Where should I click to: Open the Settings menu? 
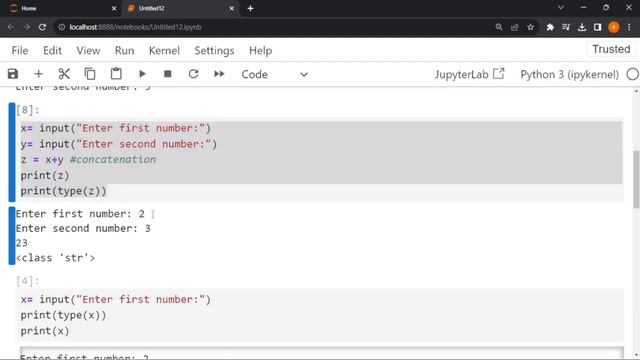[x=214, y=51]
